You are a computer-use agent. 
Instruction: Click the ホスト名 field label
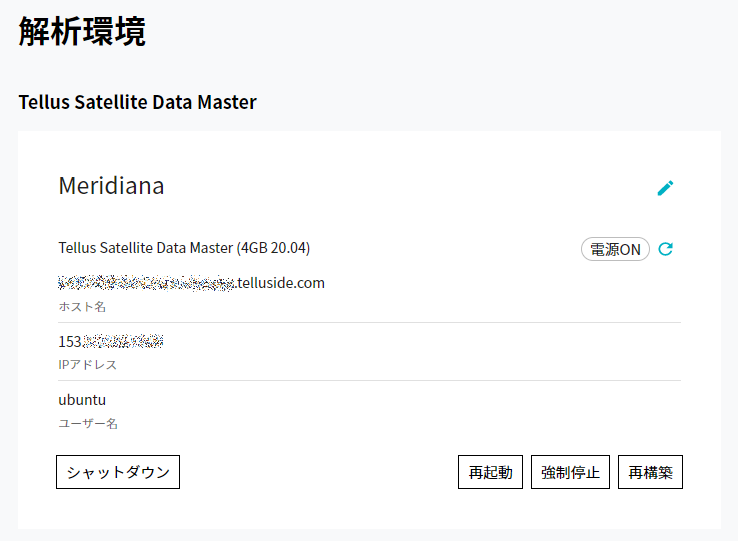click(x=82, y=307)
